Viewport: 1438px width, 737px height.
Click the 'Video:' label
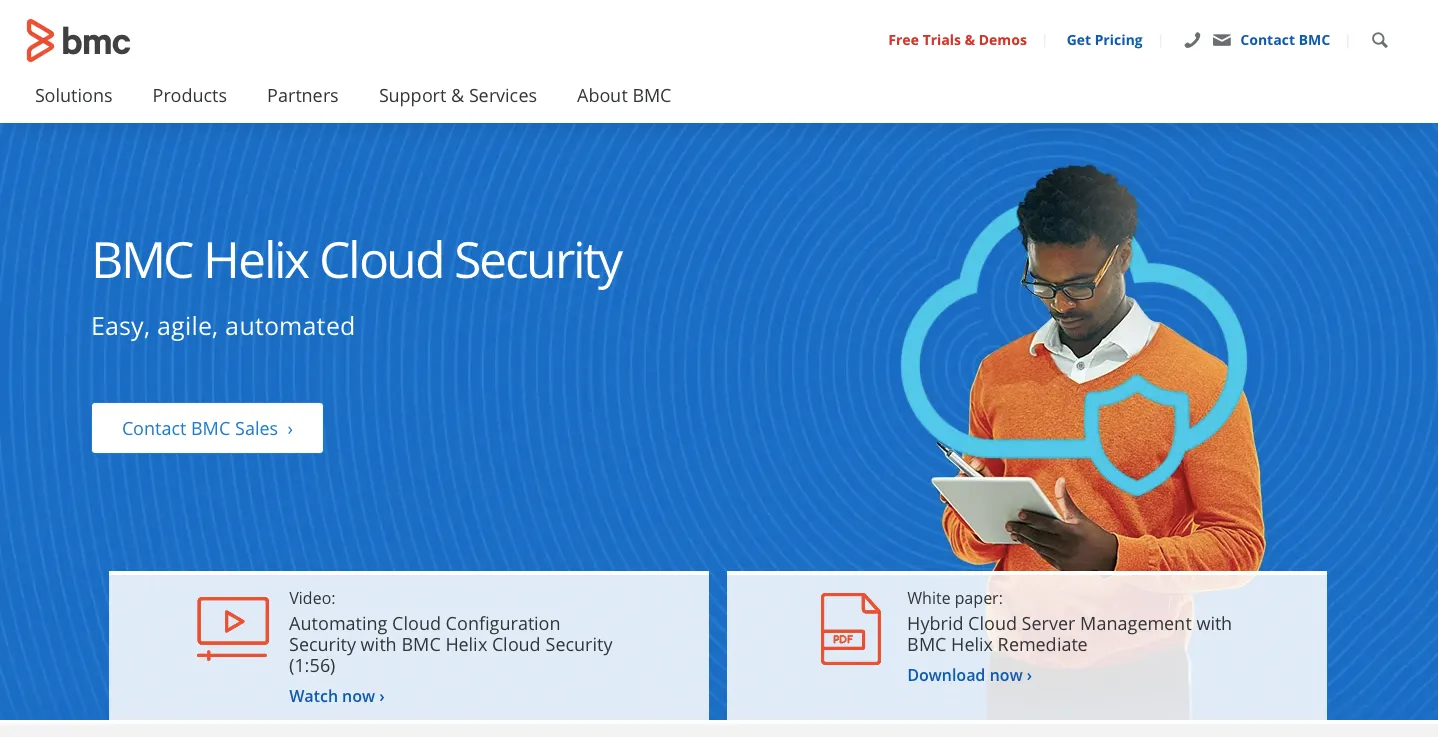pyautogui.click(x=312, y=598)
